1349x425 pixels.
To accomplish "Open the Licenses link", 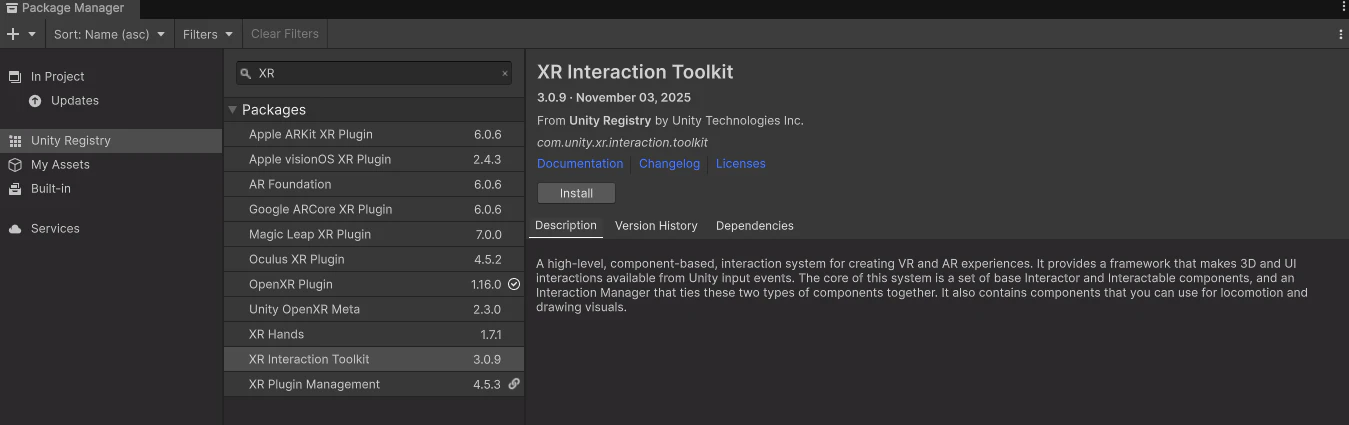I will 741,164.
